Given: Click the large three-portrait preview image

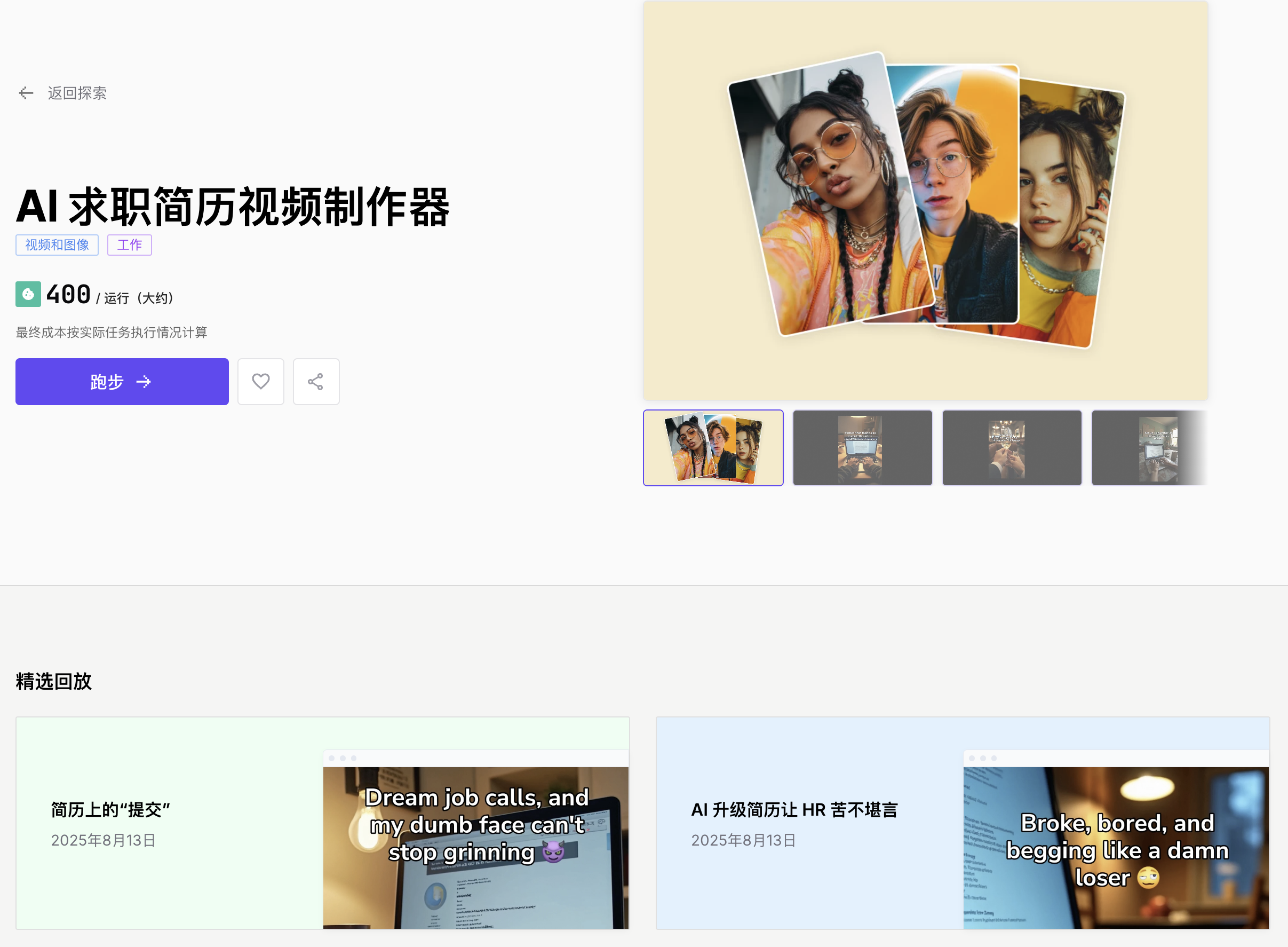Looking at the screenshot, I should (x=925, y=201).
